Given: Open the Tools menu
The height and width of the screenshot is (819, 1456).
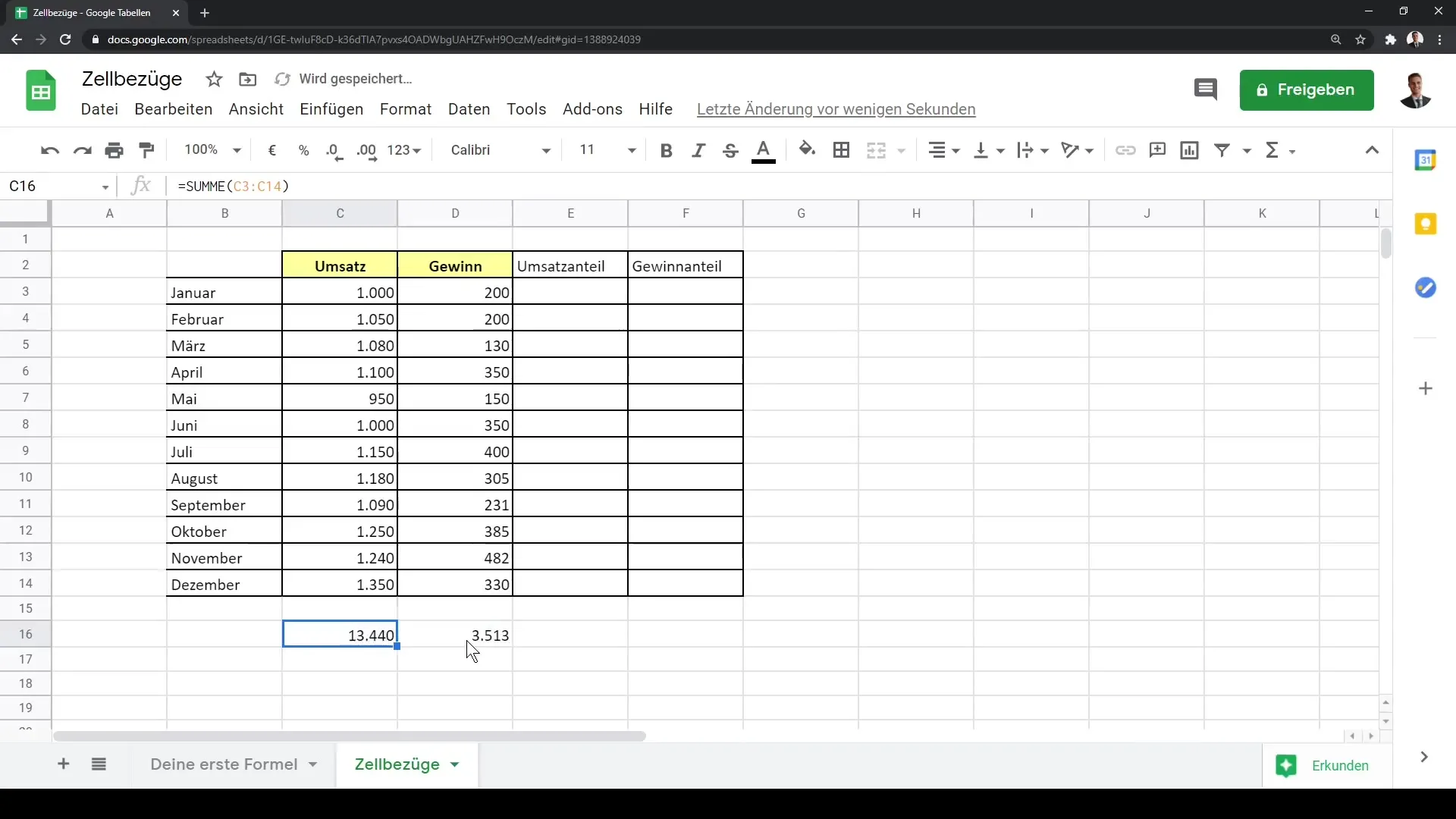Looking at the screenshot, I should (526, 109).
